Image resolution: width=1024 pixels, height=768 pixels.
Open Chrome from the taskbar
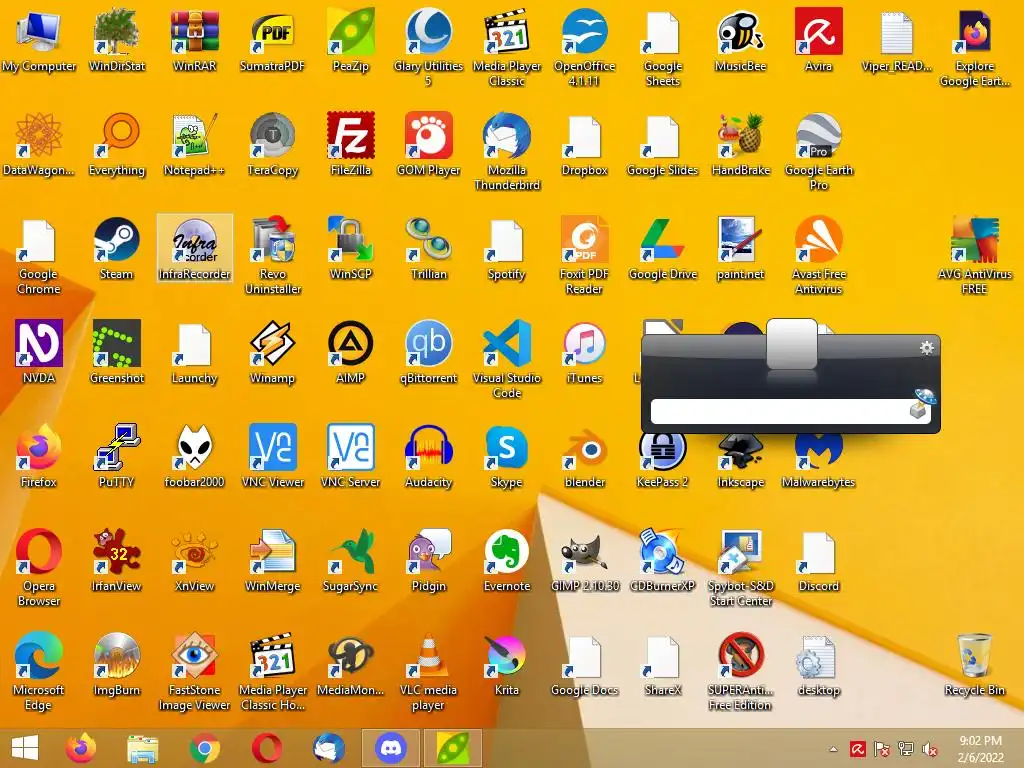click(204, 748)
